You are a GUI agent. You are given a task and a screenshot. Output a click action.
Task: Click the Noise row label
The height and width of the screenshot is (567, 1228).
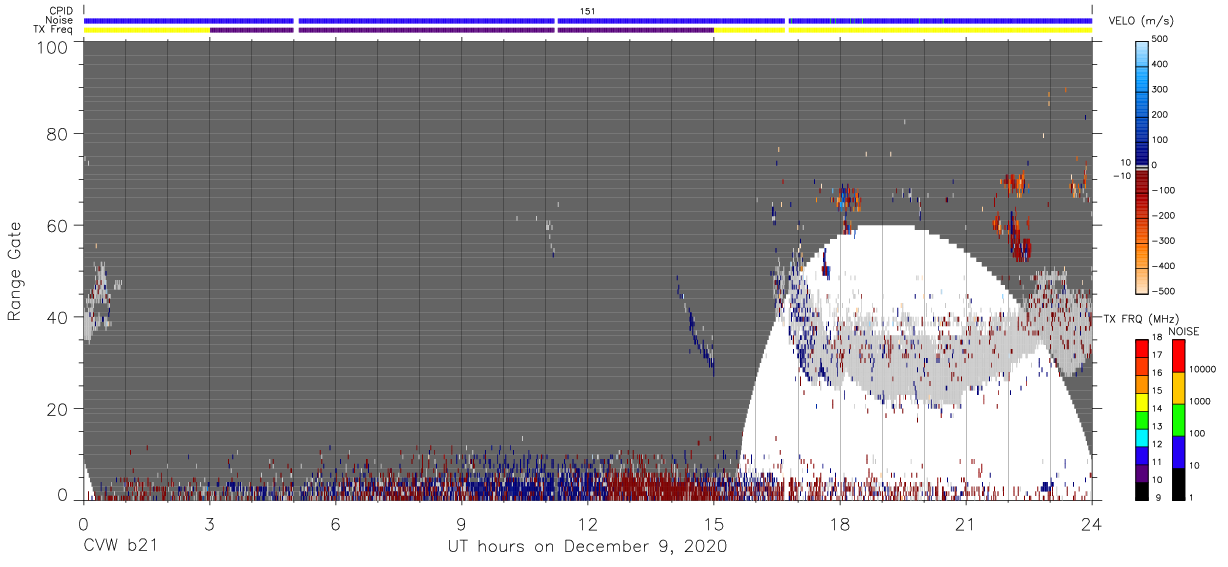(59, 20)
